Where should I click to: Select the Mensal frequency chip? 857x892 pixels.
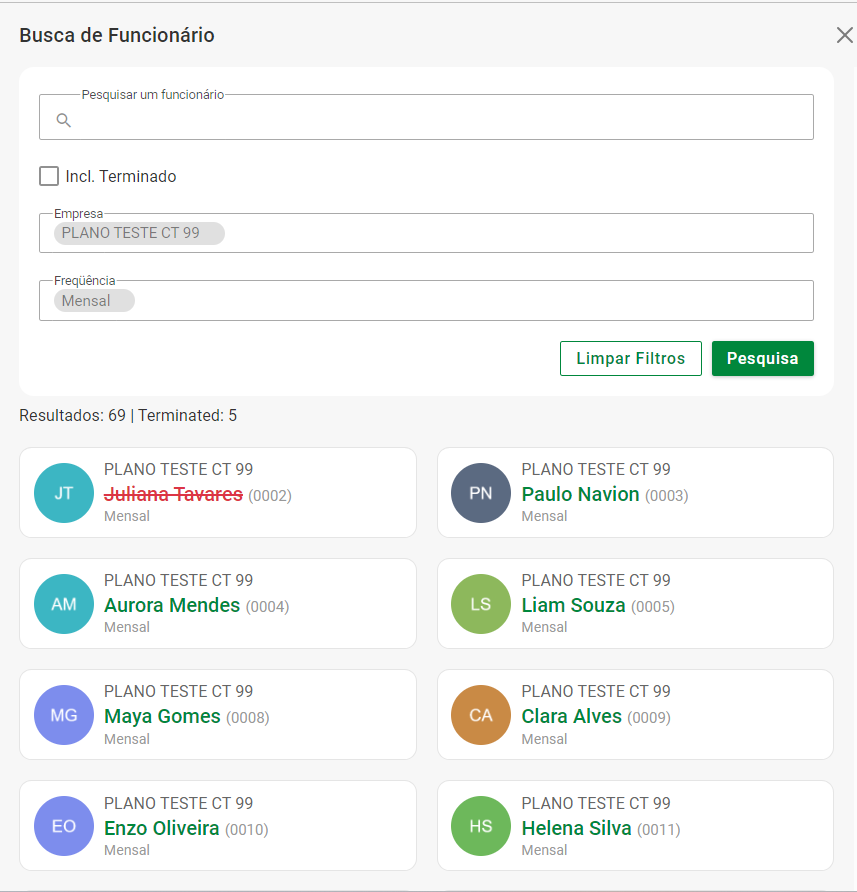94,300
